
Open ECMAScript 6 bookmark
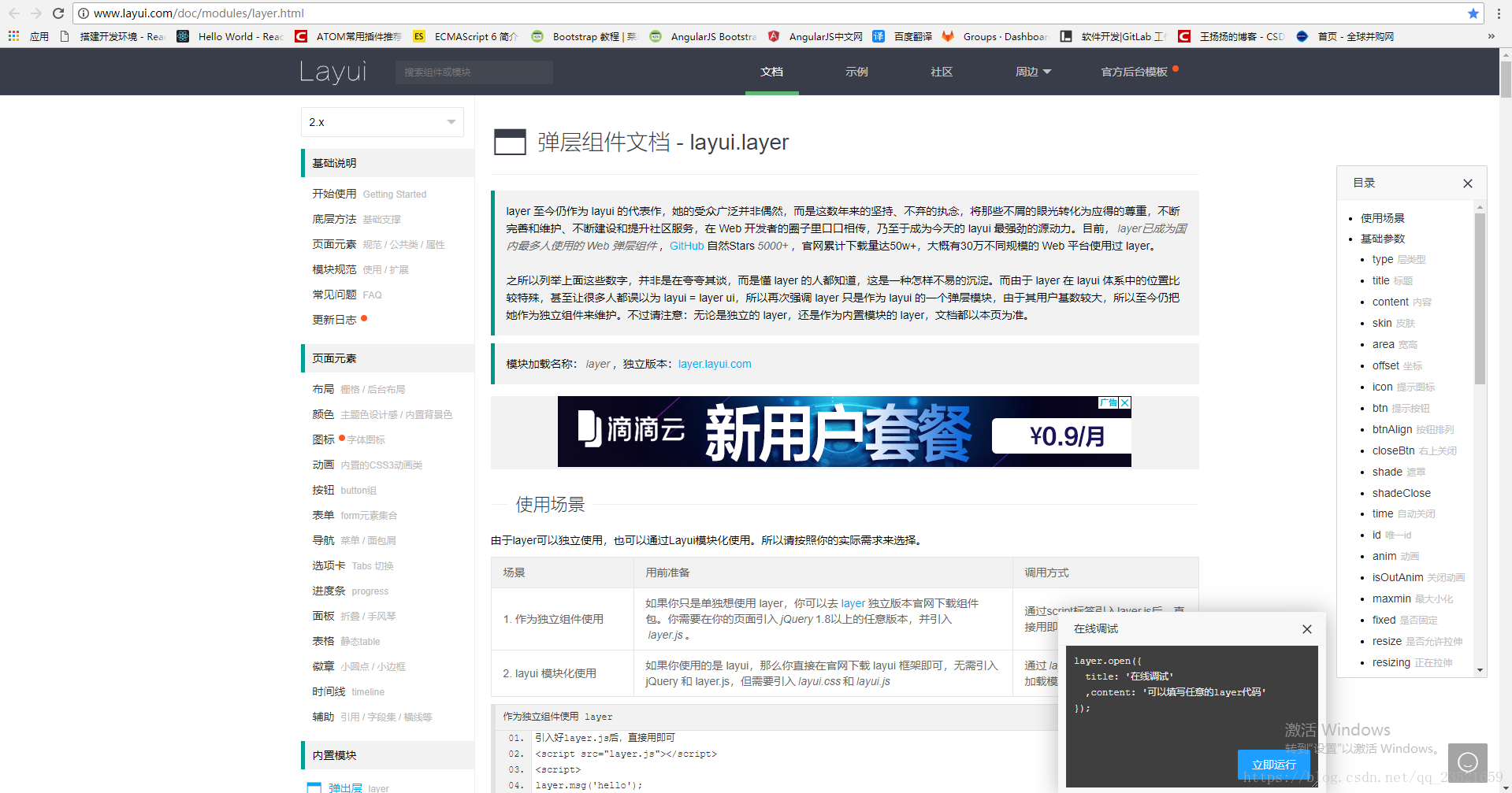pyautogui.click(x=466, y=36)
